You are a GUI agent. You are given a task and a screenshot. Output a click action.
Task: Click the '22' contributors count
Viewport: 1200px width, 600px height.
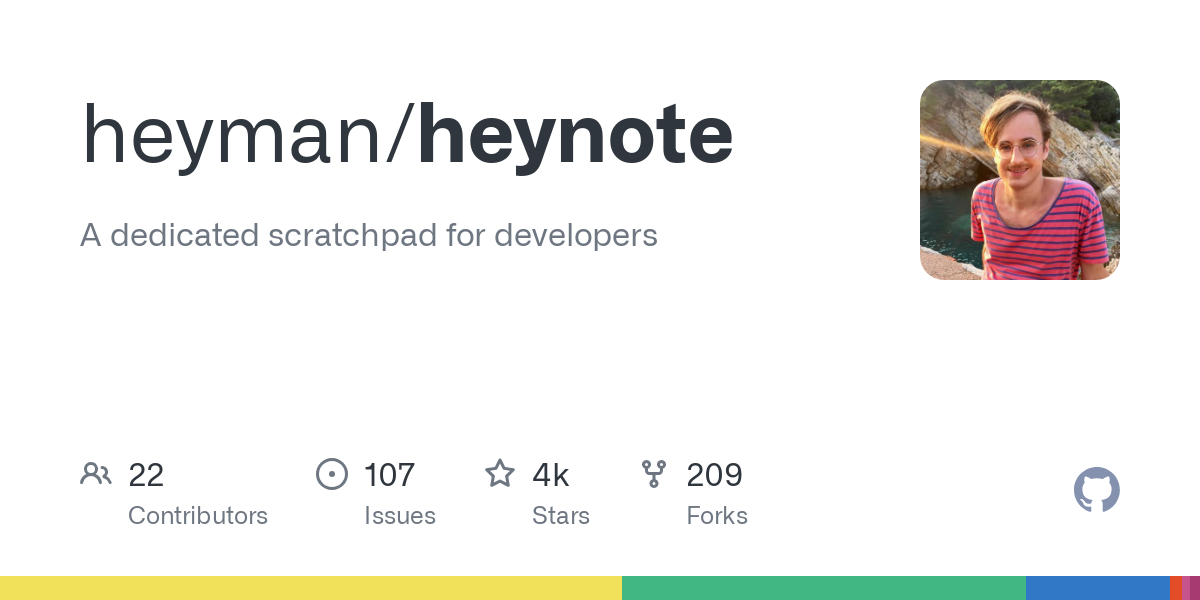tap(147, 476)
